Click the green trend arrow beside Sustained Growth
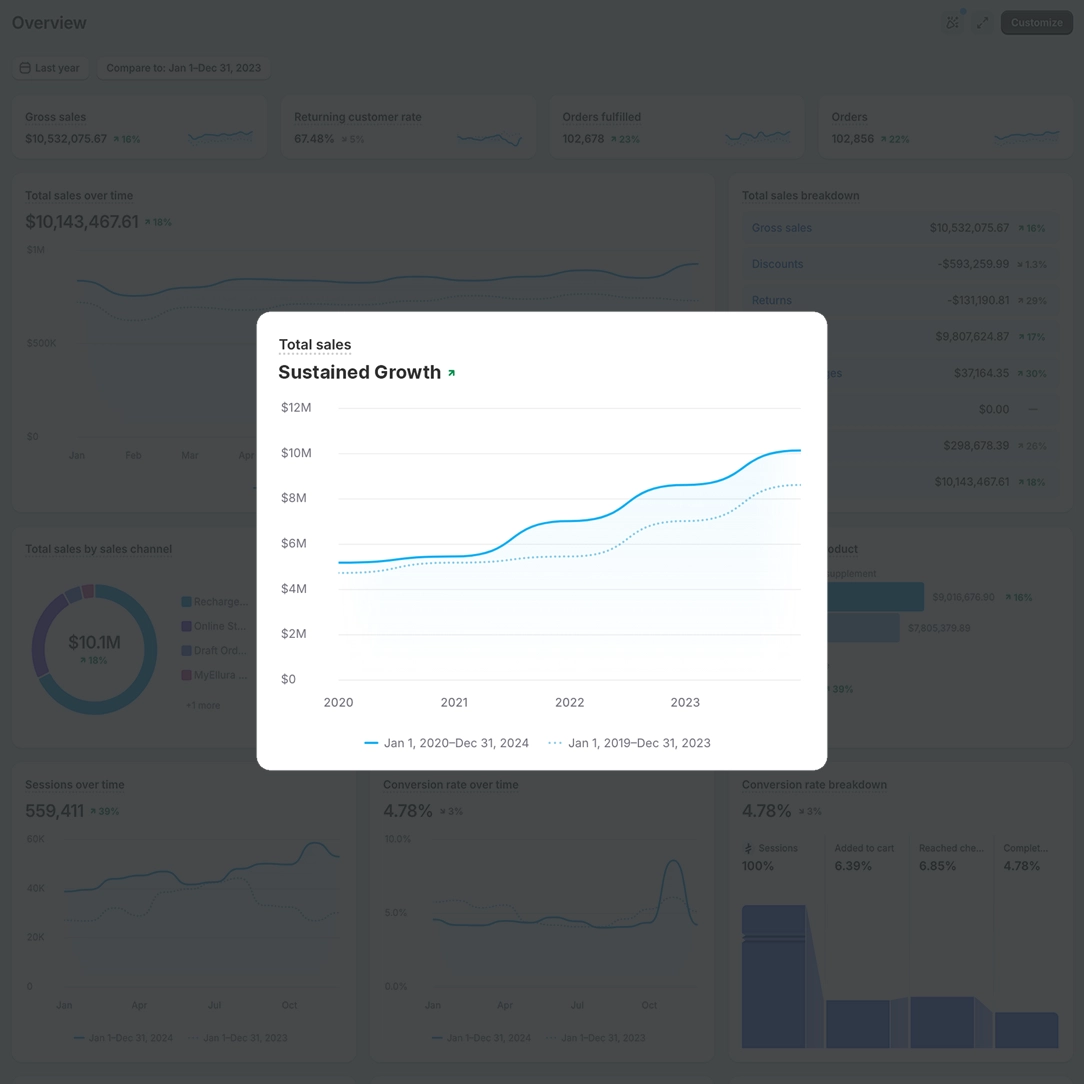This screenshot has width=1084, height=1084. pyautogui.click(x=452, y=373)
